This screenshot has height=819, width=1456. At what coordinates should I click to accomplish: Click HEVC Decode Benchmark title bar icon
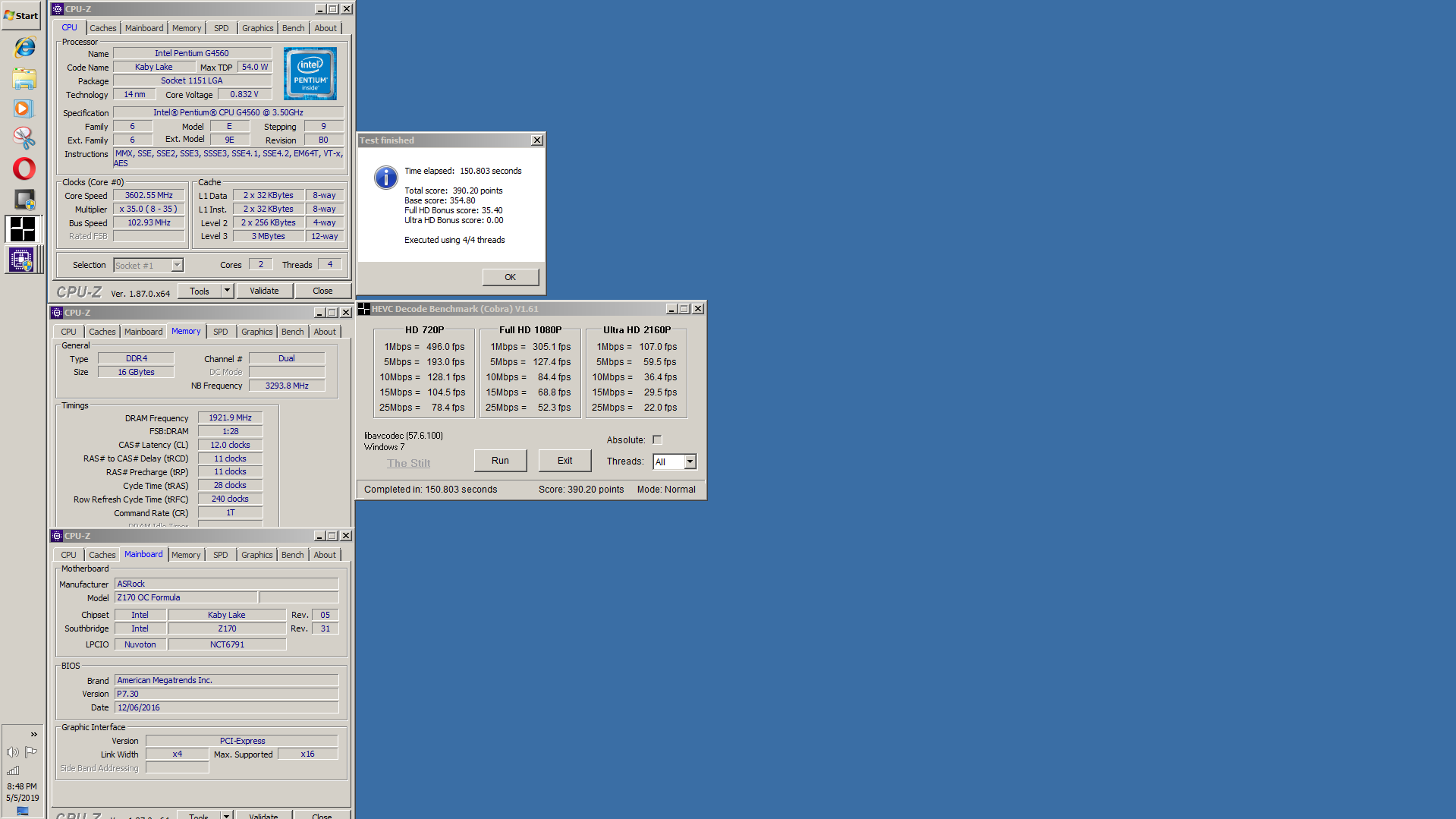coord(364,309)
